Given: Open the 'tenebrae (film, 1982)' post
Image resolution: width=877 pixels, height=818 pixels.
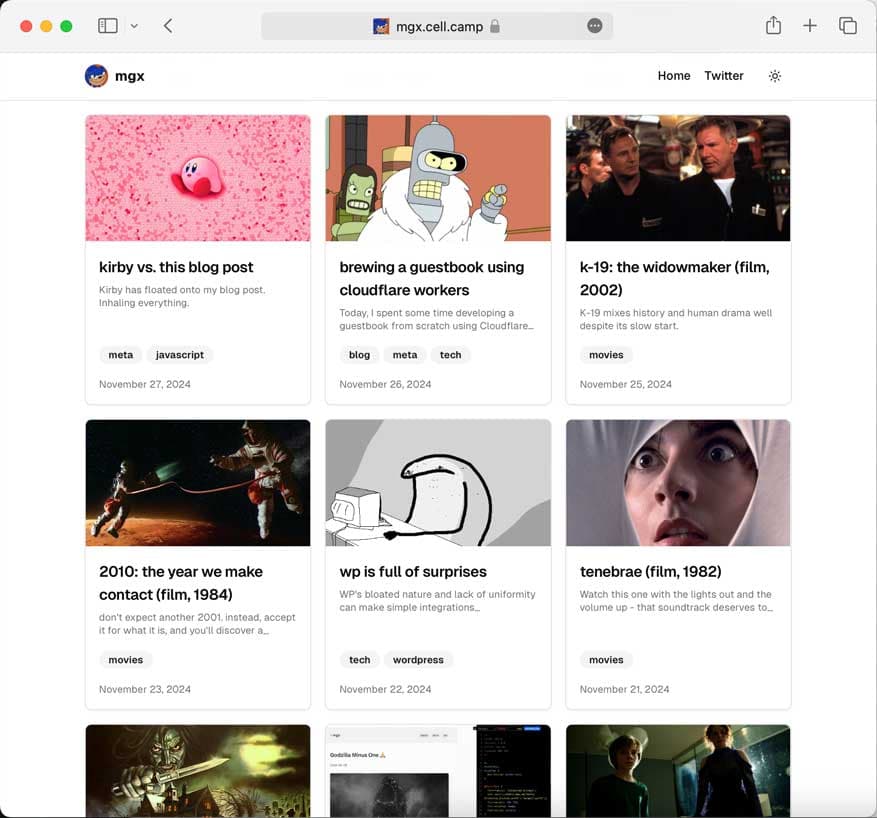Looking at the screenshot, I should (651, 571).
